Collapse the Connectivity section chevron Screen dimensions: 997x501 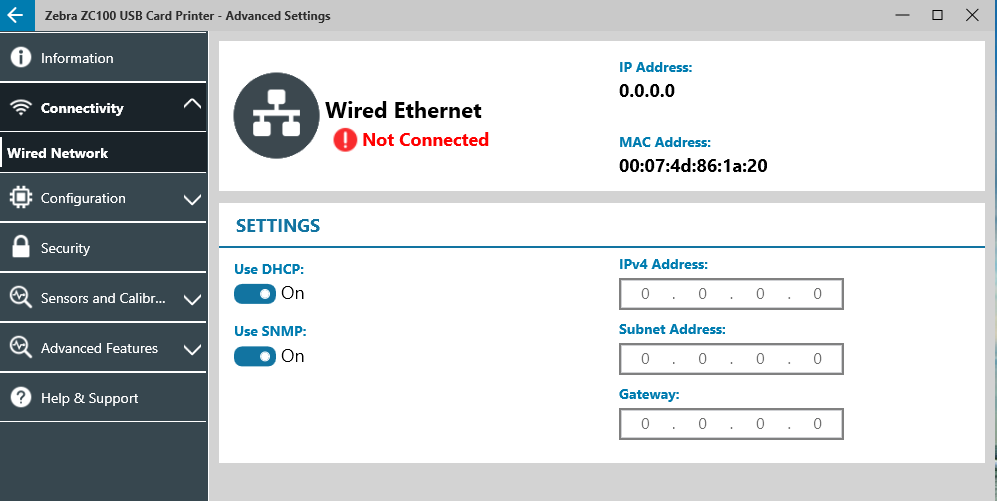(x=192, y=104)
